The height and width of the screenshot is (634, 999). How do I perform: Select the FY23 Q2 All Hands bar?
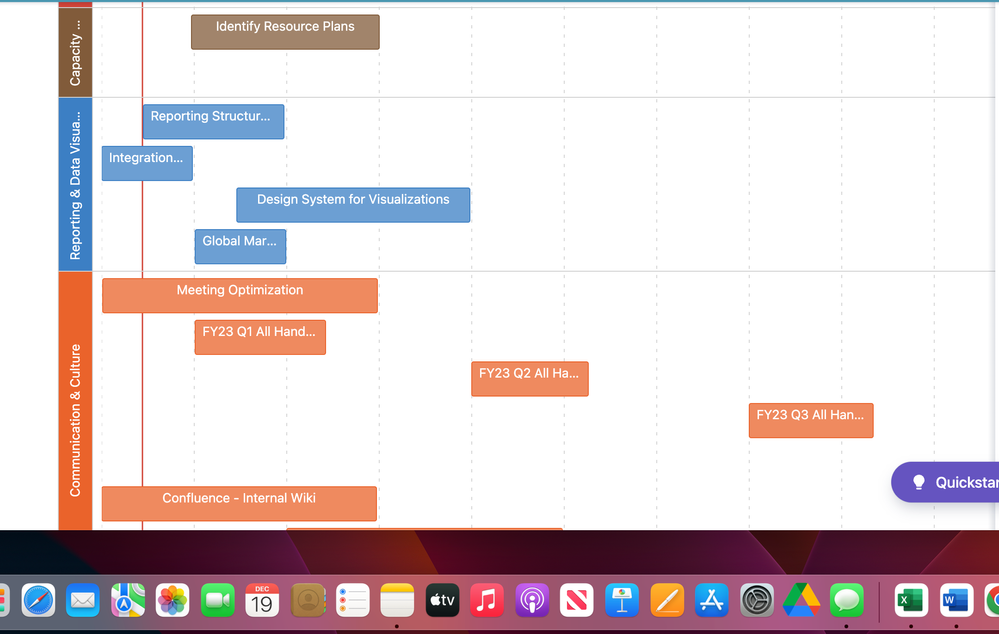coord(530,378)
